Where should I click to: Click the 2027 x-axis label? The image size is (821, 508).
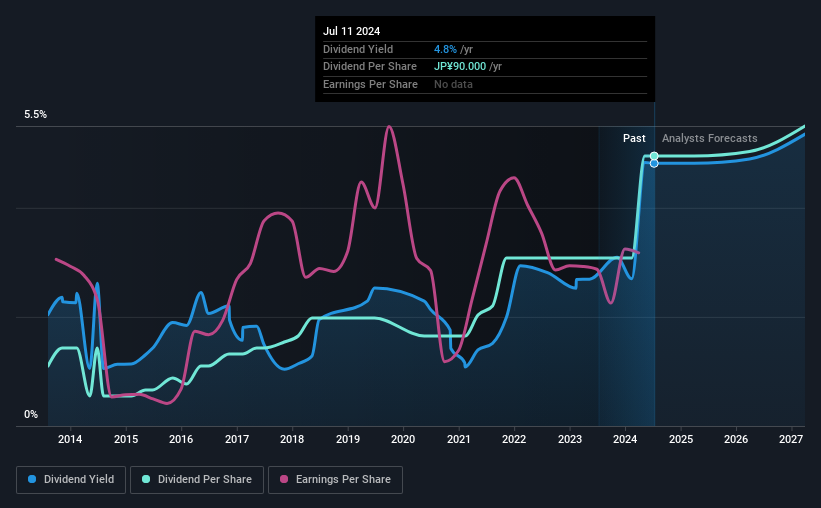click(791, 439)
